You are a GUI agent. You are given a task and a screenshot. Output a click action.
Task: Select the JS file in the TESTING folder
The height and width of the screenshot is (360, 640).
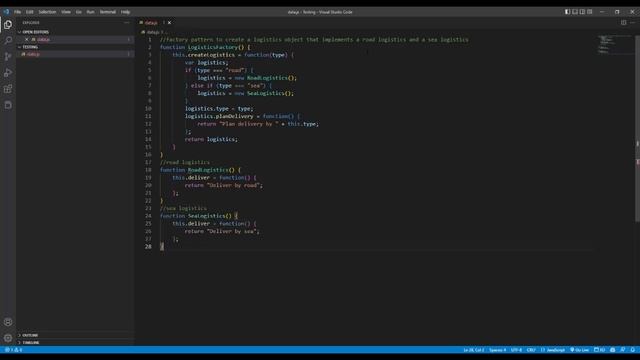click(x=75, y=54)
